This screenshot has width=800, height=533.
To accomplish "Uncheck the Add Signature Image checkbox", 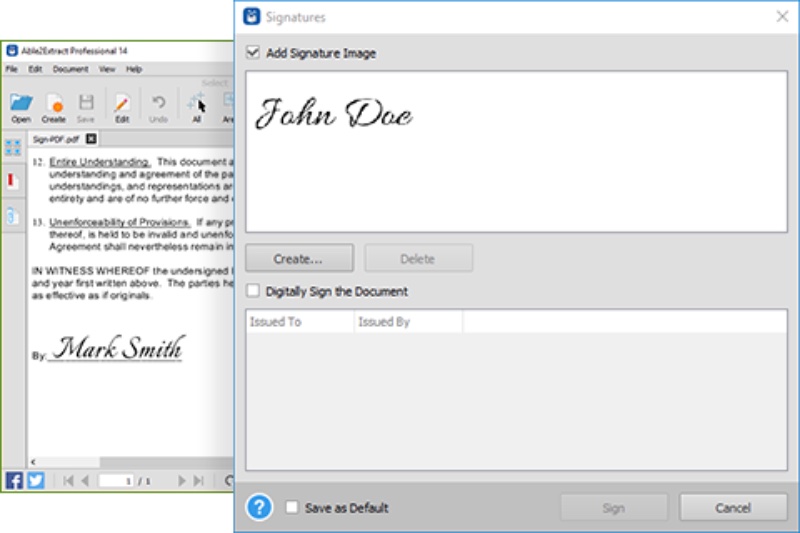I will point(253,53).
